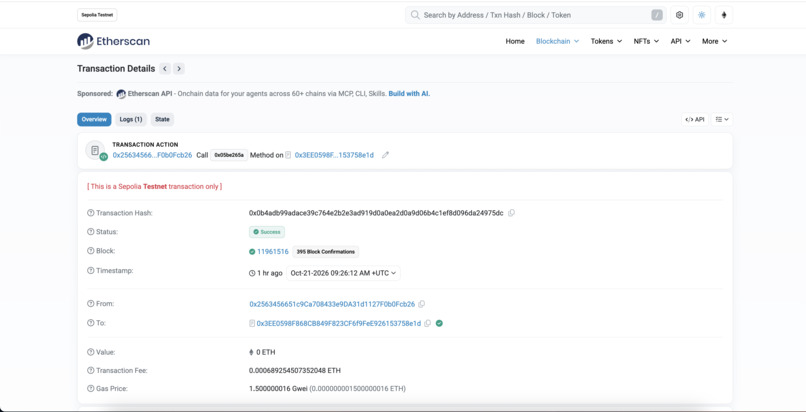Open the full To contract address link
This screenshot has width=806, height=412.
338,324
